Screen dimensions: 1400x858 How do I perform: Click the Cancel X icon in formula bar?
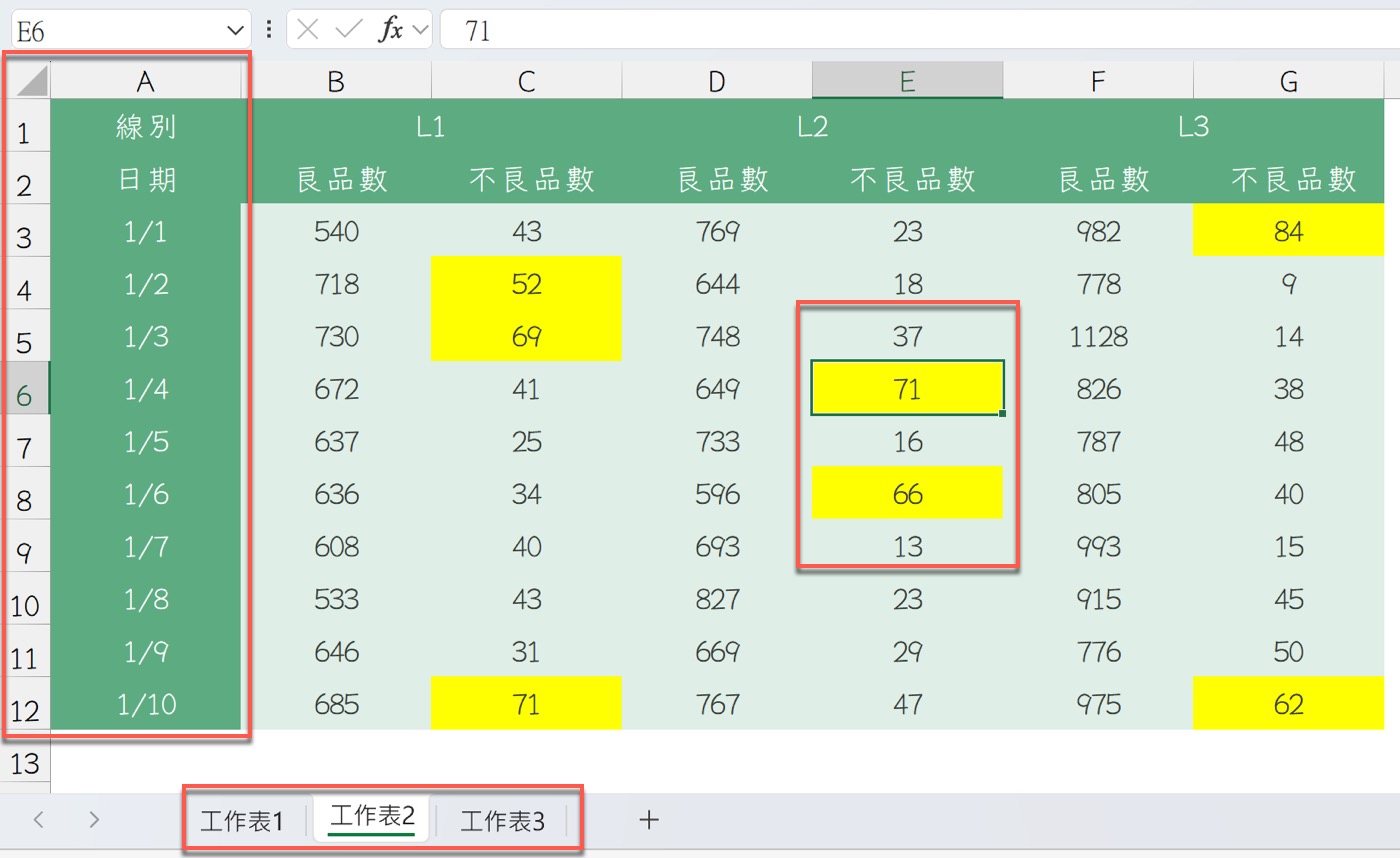pos(309,30)
